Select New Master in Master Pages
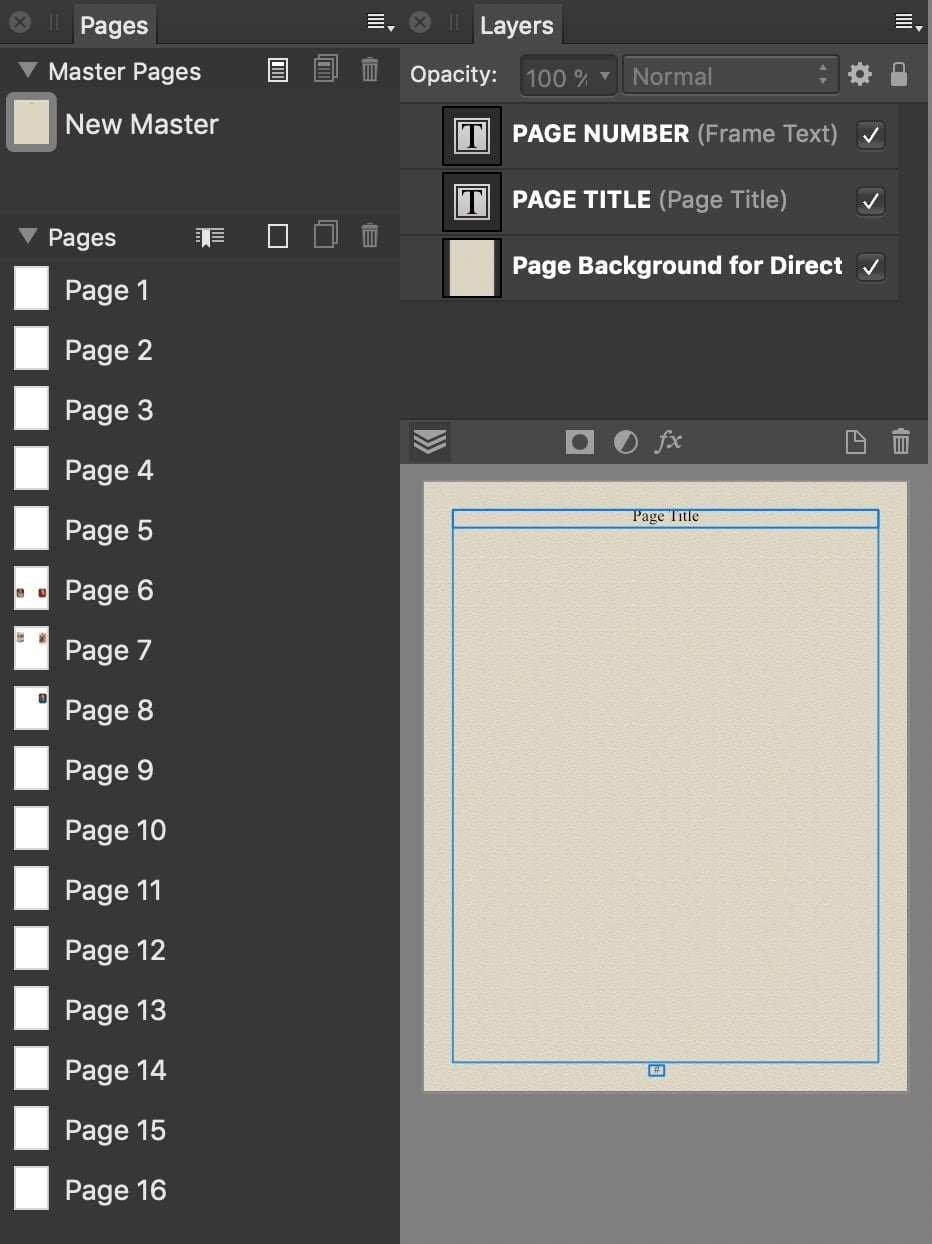 (x=141, y=124)
